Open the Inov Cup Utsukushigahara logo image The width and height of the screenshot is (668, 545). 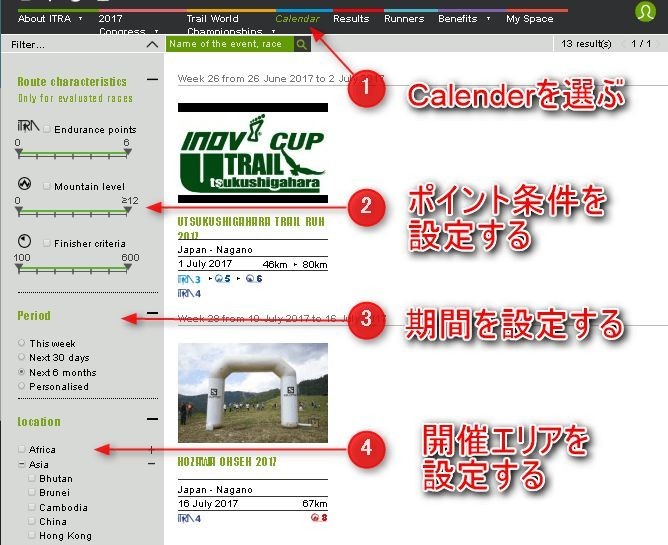(253, 153)
